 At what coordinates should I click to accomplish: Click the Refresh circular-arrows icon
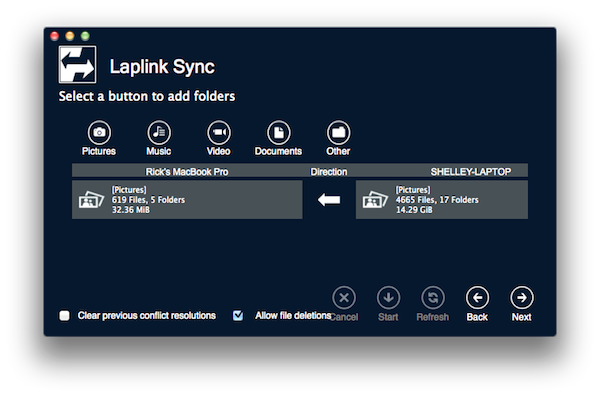click(433, 297)
